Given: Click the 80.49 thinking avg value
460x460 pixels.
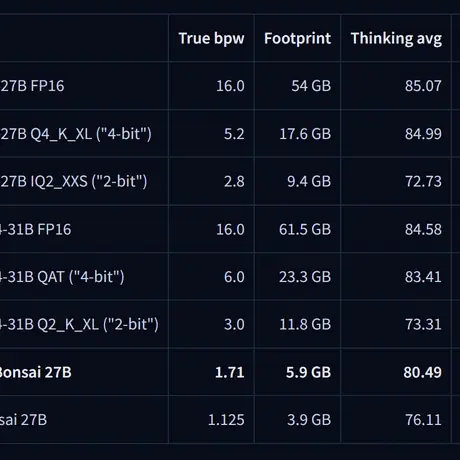Looking at the screenshot, I should (422, 372).
